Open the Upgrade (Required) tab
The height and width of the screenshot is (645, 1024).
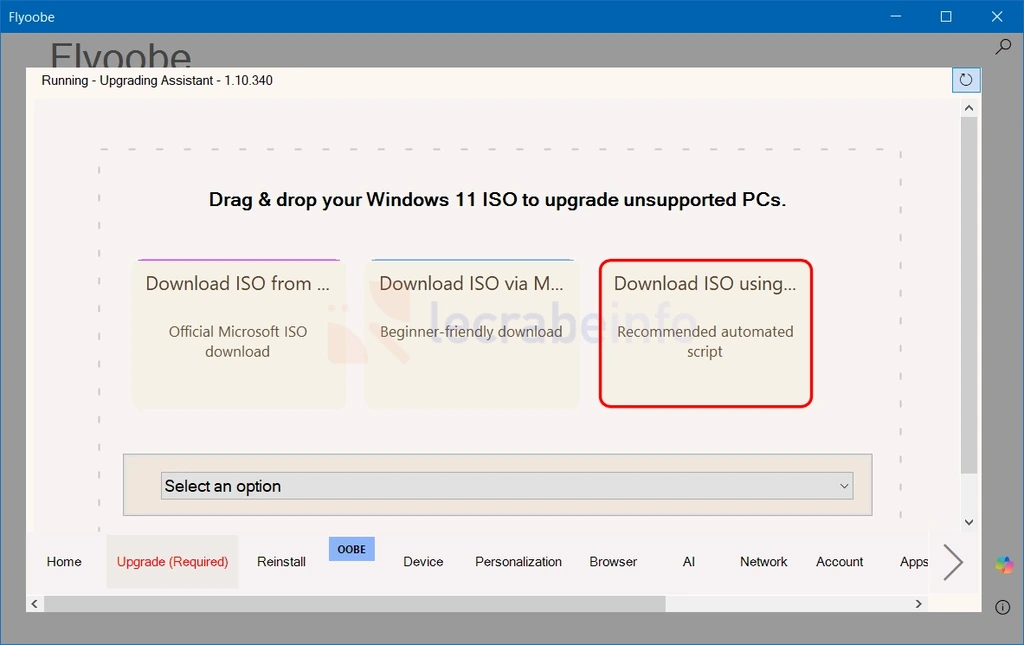172,562
